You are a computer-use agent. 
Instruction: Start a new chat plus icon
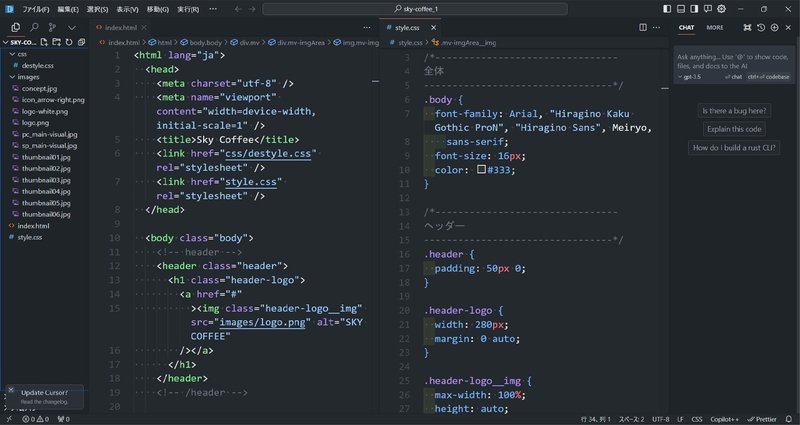point(774,28)
